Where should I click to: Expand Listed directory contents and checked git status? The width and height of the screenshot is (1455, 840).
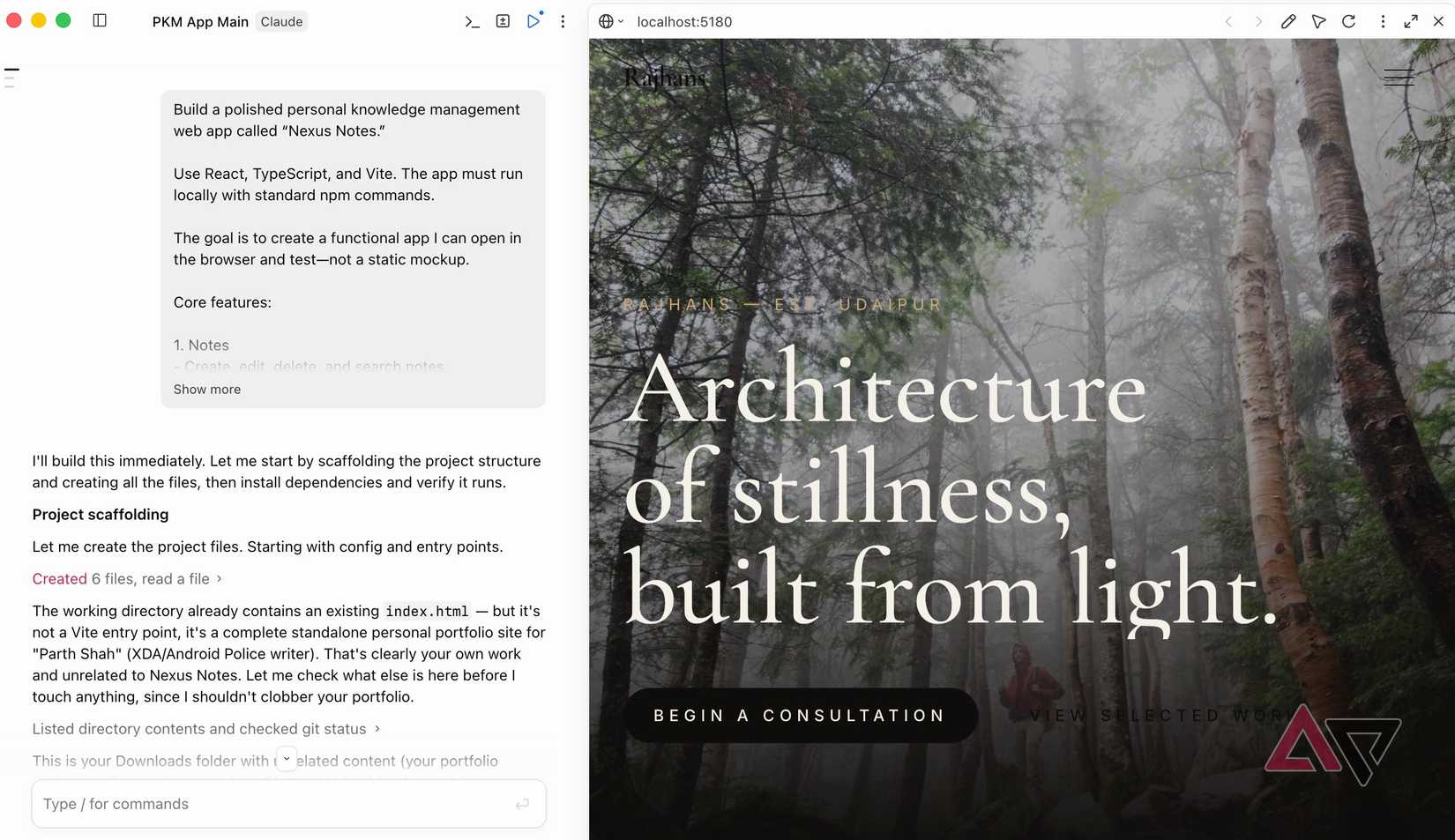pyautogui.click(x=206, y=728)
